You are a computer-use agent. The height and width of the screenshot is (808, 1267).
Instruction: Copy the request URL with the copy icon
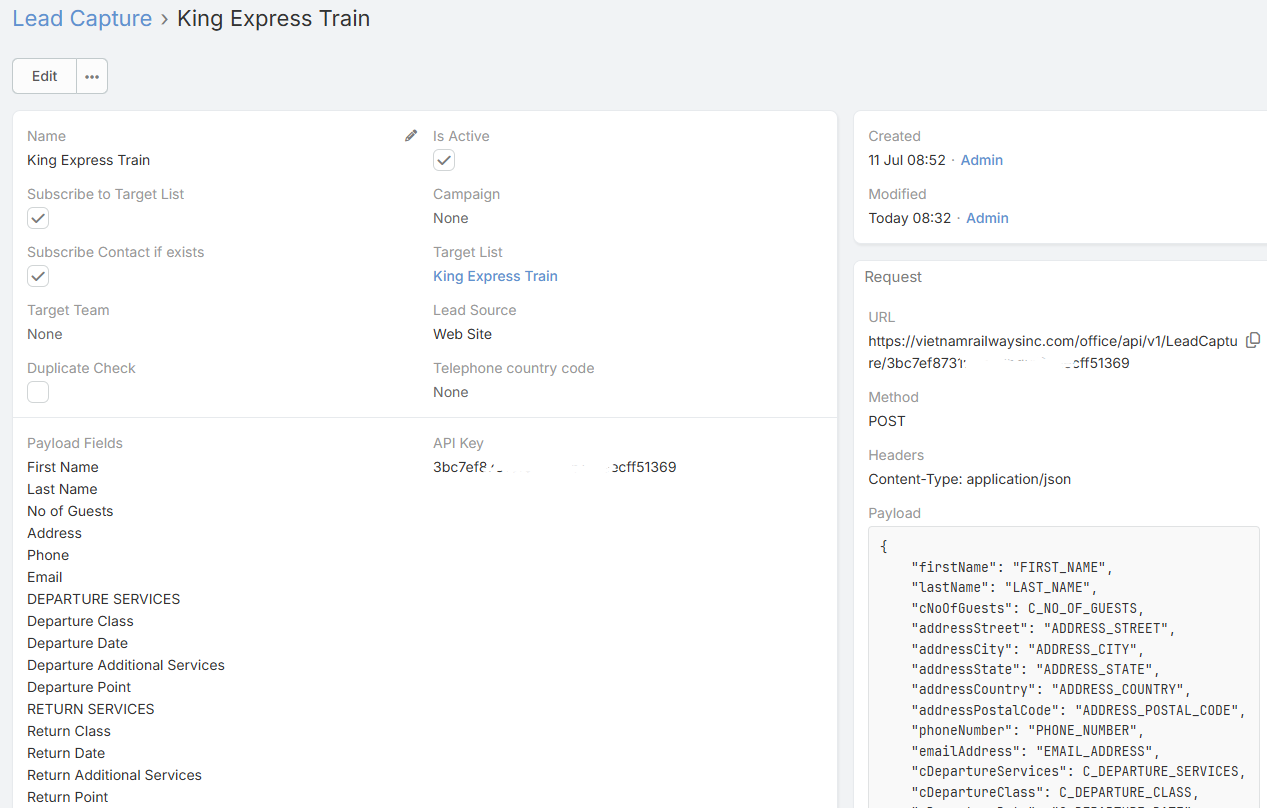pyautogui.click(x=1253, y=341)
